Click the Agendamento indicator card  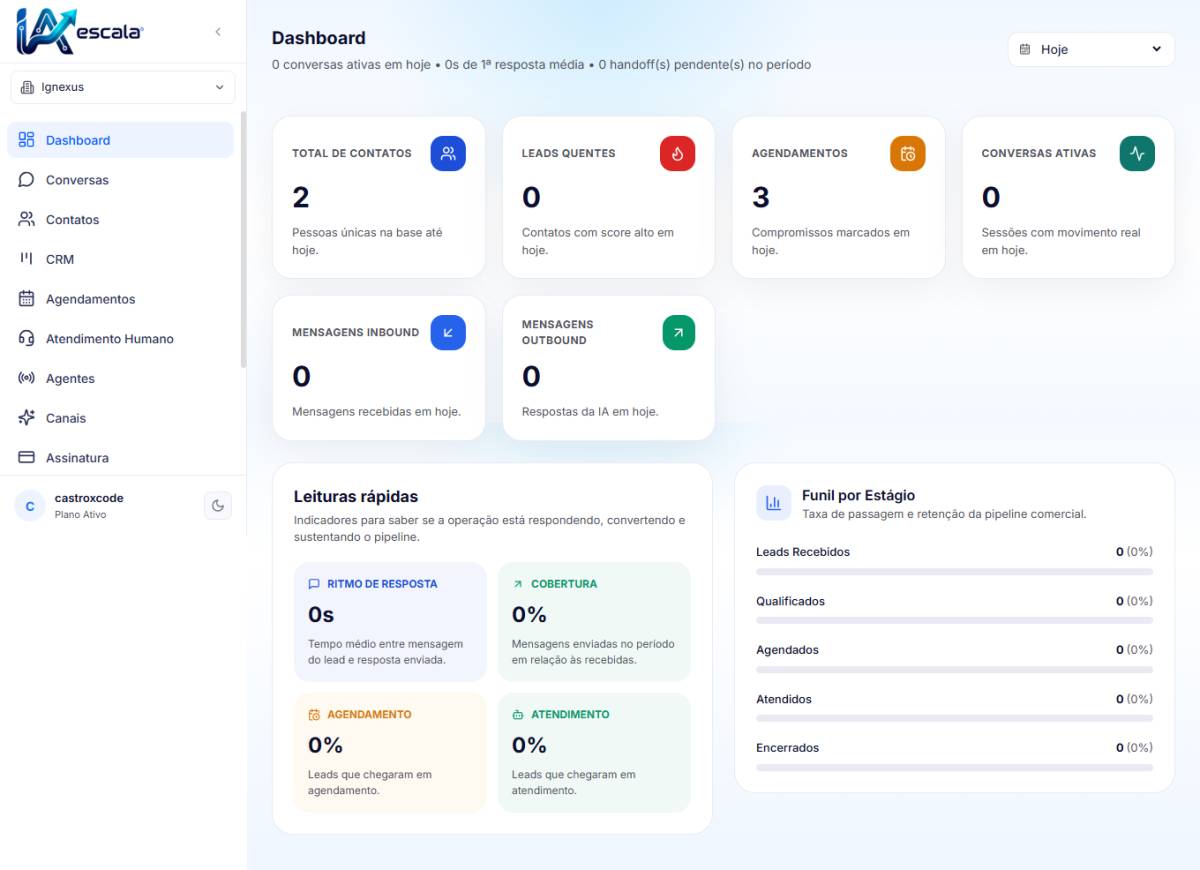tap(390, 752)
